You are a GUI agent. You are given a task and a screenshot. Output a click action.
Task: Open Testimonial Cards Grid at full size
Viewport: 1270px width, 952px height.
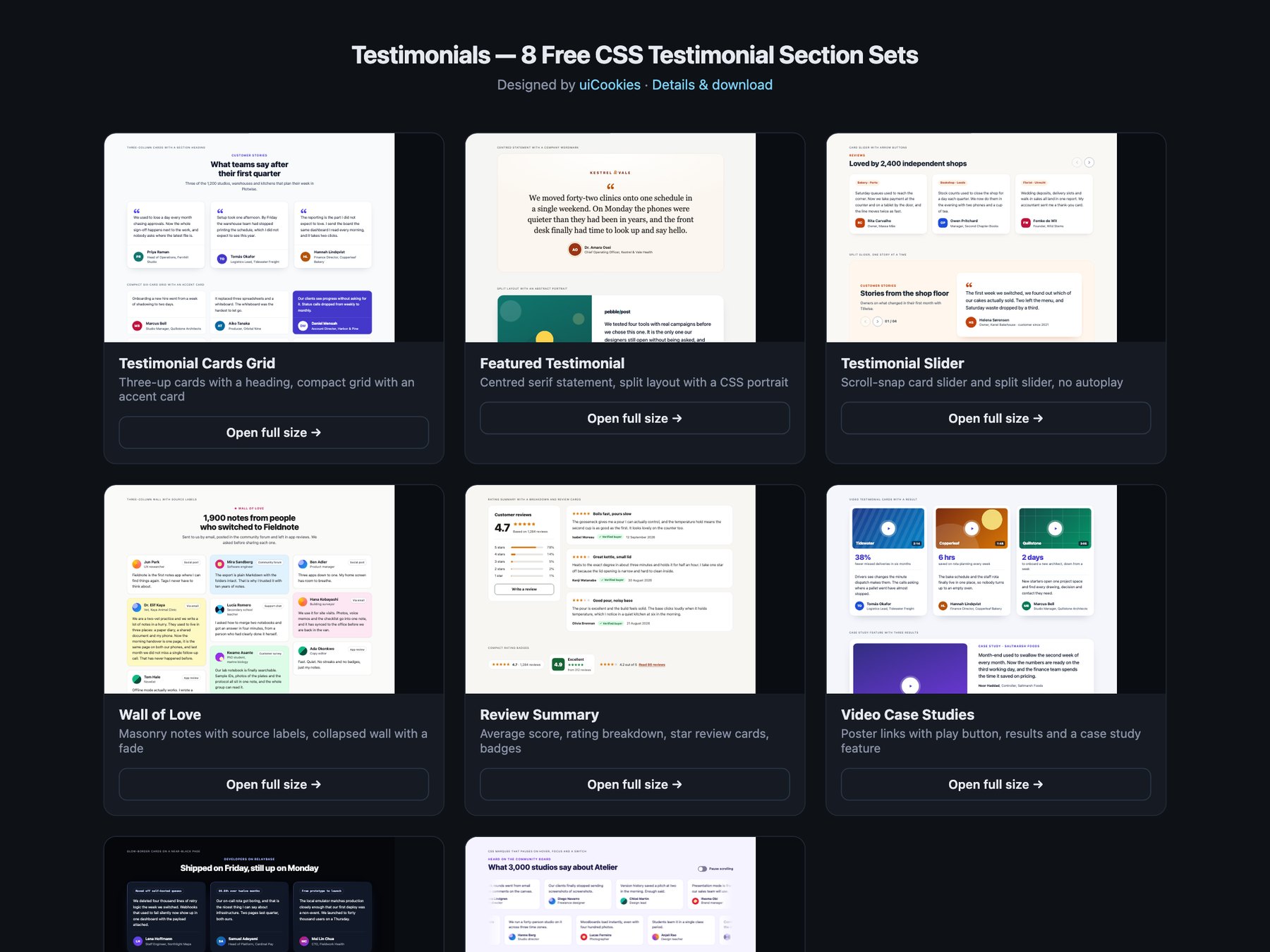(274, 432)
